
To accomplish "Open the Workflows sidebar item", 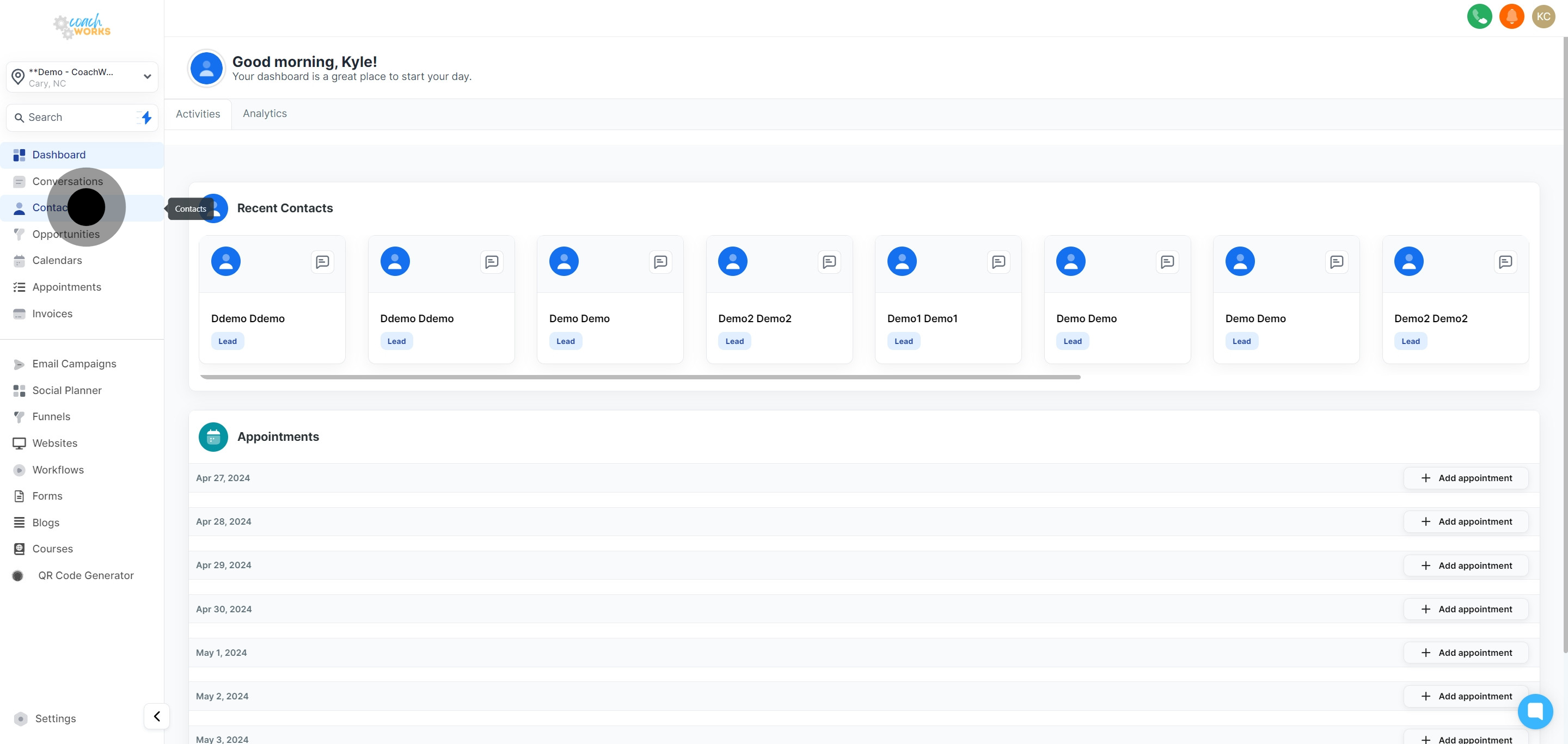I will tap(58, 470).
